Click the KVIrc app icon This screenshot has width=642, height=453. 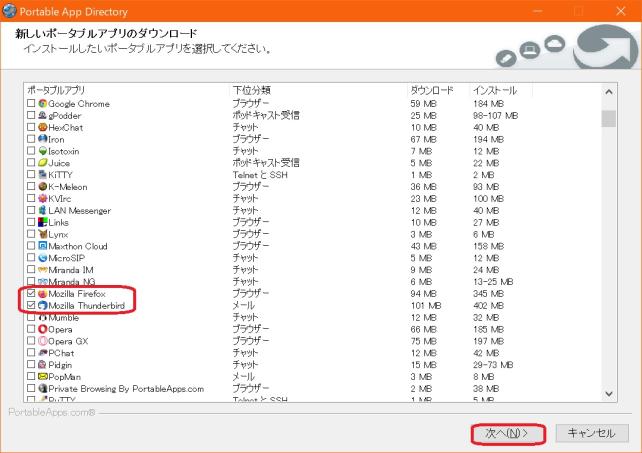[43, 198]
